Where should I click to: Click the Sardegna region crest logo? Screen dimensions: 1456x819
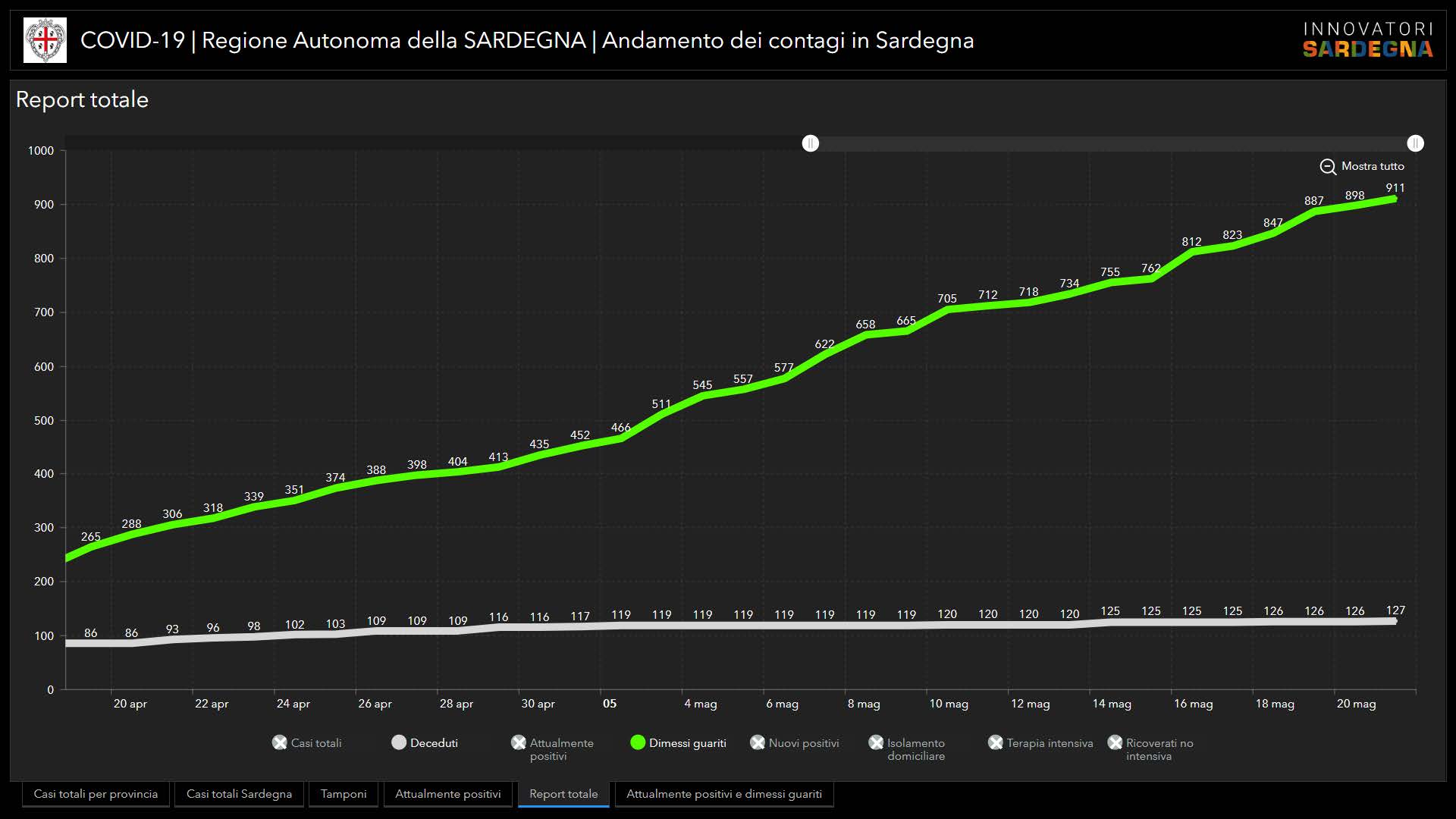coord(45,40)
